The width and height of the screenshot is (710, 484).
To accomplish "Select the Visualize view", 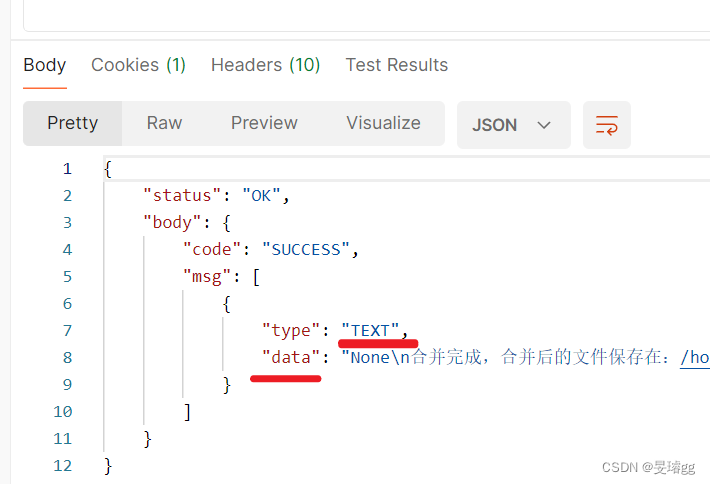I will pyautogui.click(x=384, y=123).
